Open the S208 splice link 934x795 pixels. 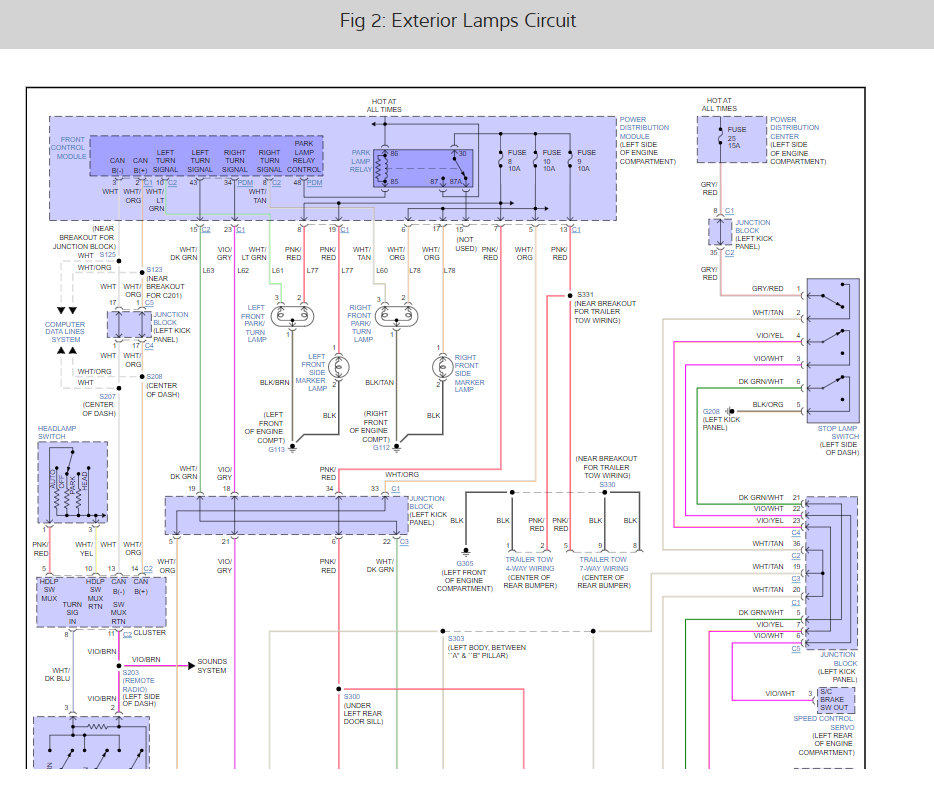tap(154, 376)
